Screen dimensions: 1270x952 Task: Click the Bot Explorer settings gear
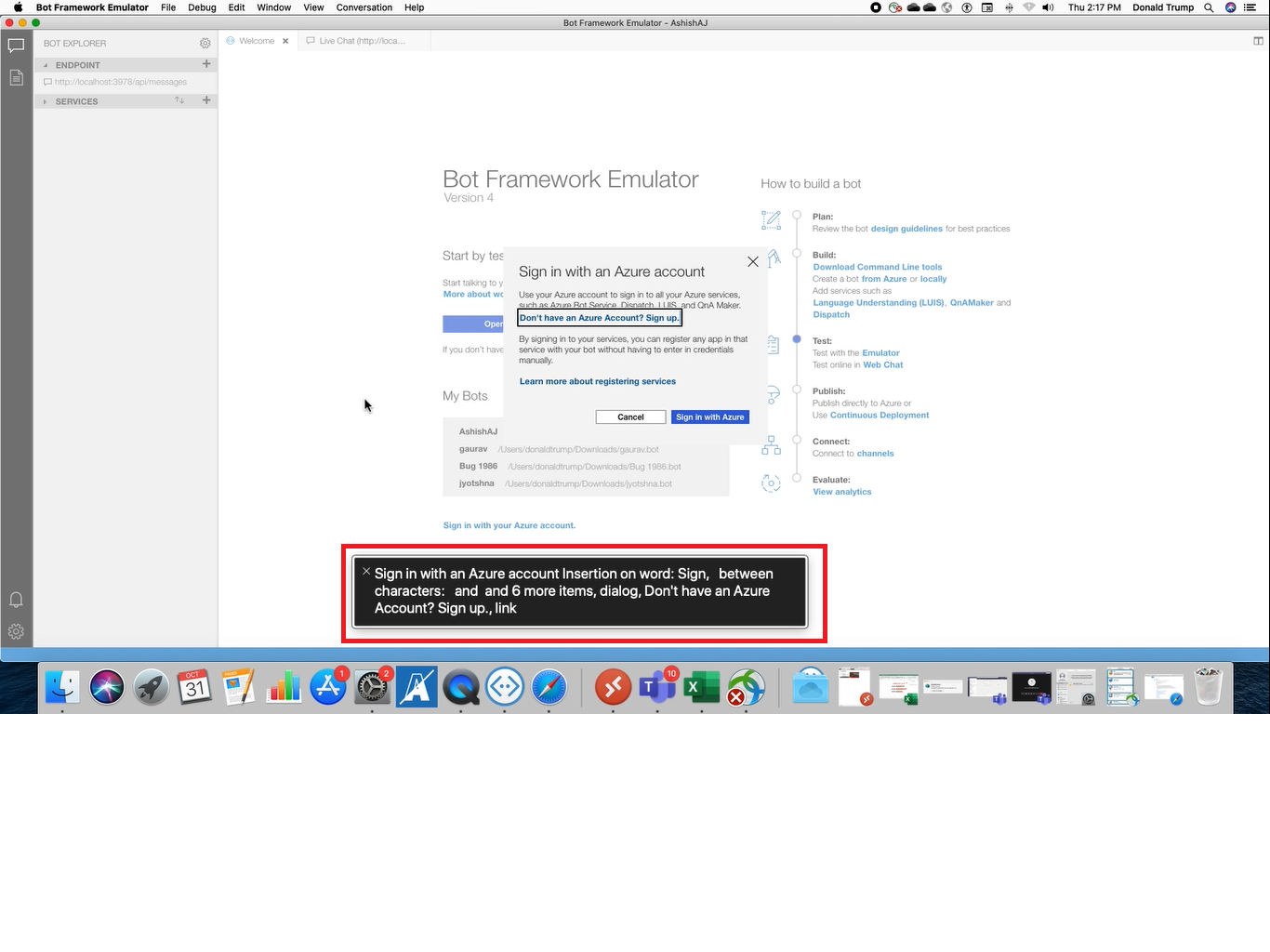click(x=205, y=43)
